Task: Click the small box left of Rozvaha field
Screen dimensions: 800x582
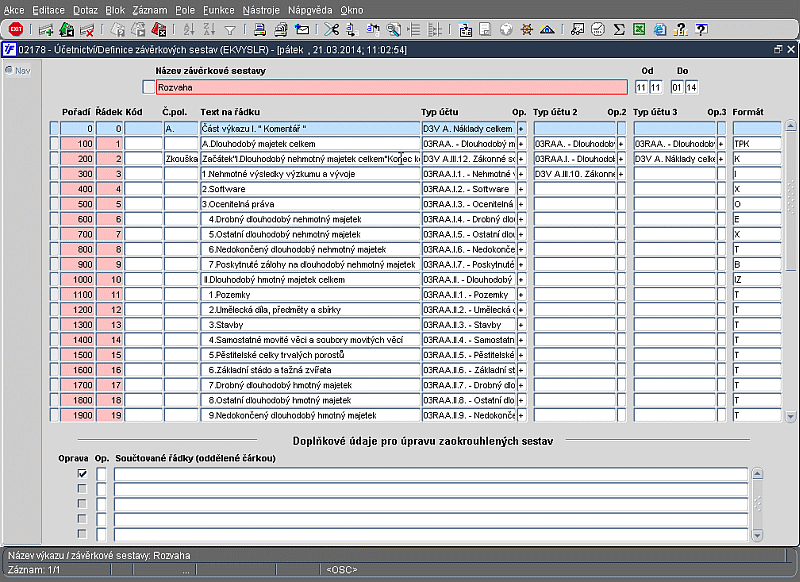Action: coord(148,87)
